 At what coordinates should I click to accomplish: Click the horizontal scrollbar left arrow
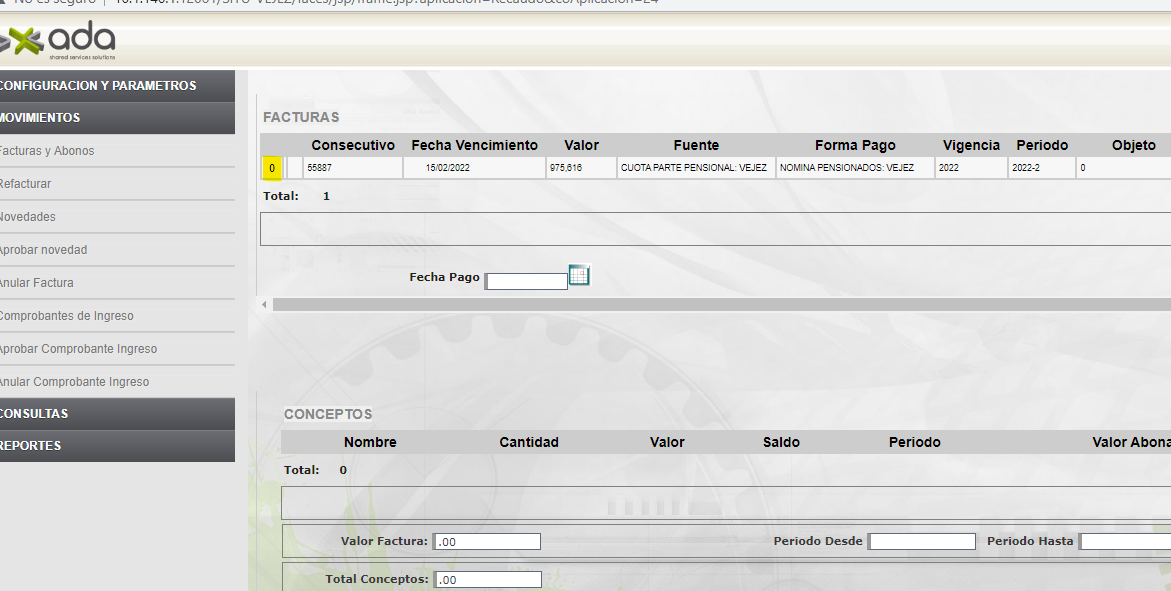pyautogui.click(x=264, y=304)
